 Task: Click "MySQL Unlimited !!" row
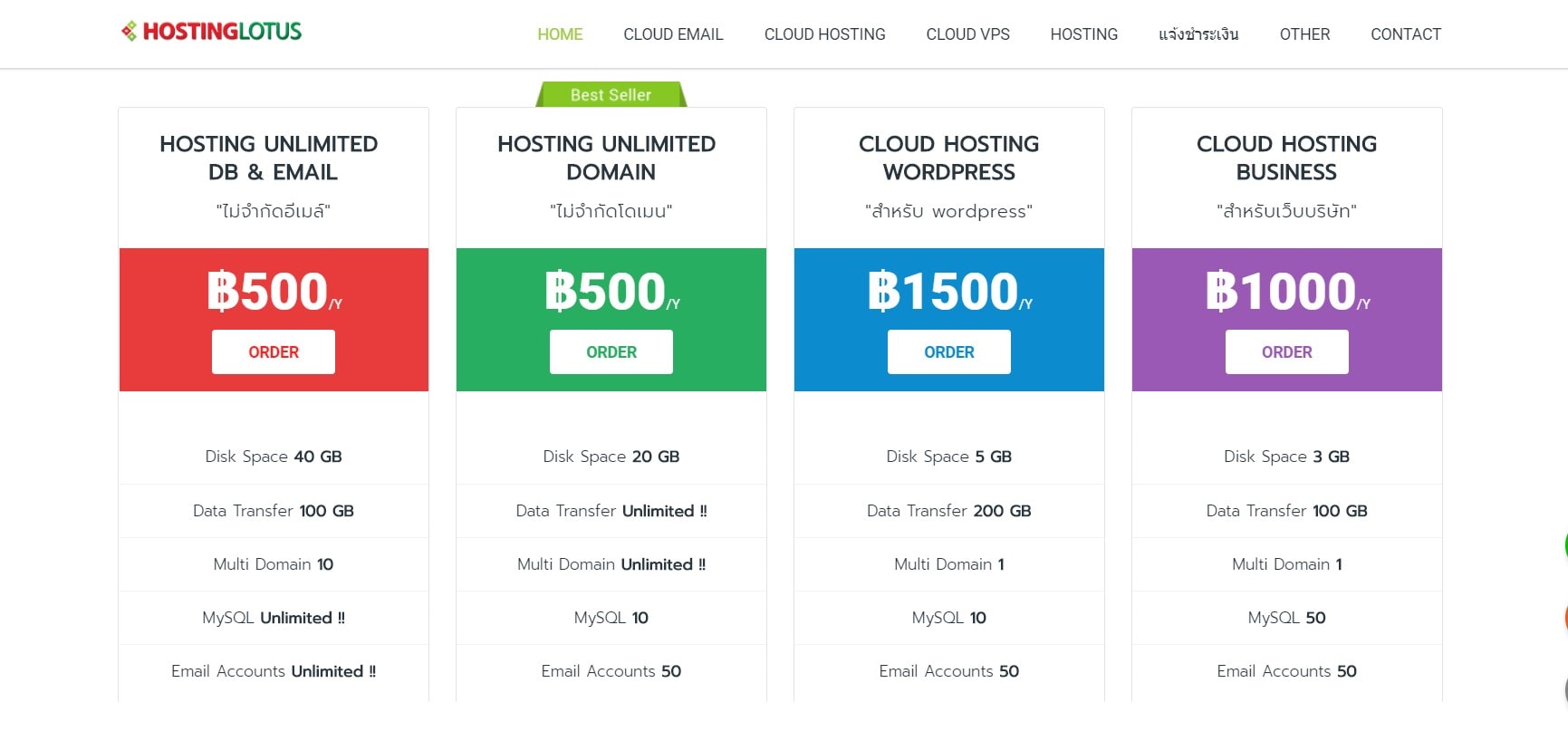pos(274,618)
